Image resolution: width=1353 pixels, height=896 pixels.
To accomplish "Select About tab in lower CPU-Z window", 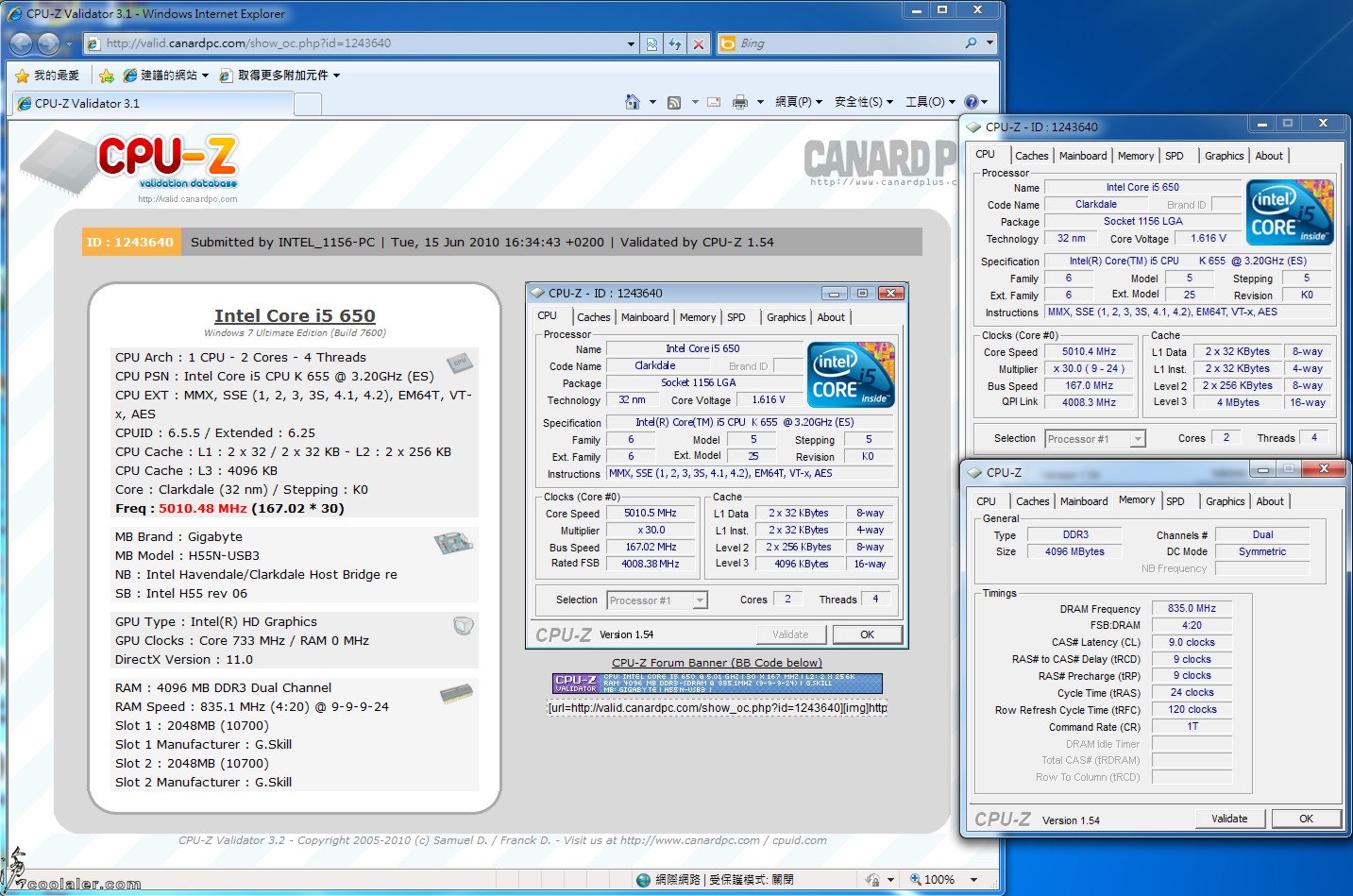I will (1270, 502).
